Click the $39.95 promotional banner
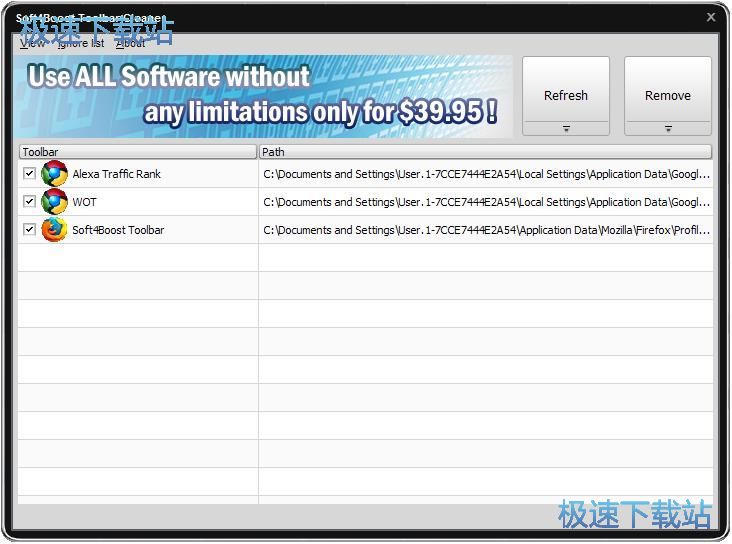Screen dimensions: 732x544 pos(264,95)
